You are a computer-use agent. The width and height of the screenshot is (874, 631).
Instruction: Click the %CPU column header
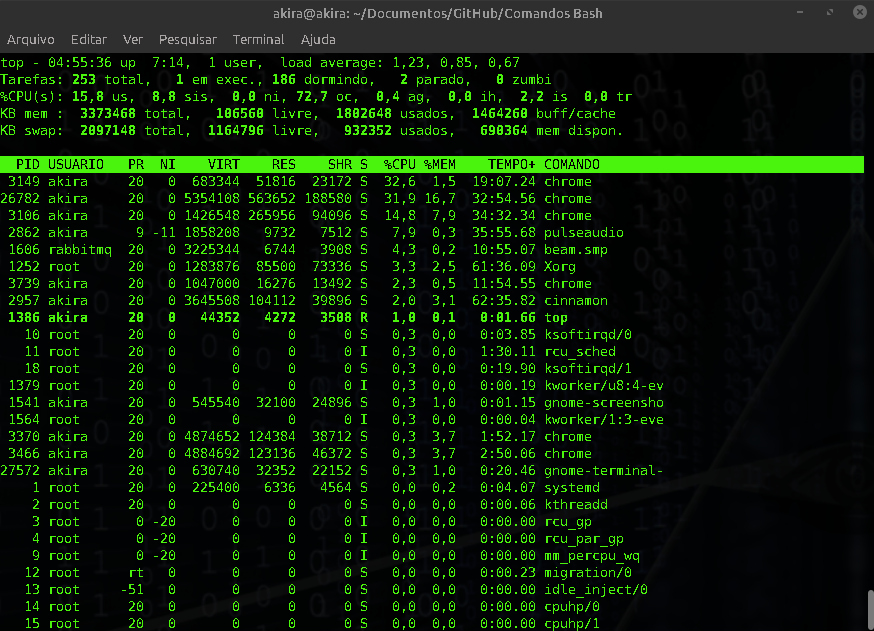400,164
